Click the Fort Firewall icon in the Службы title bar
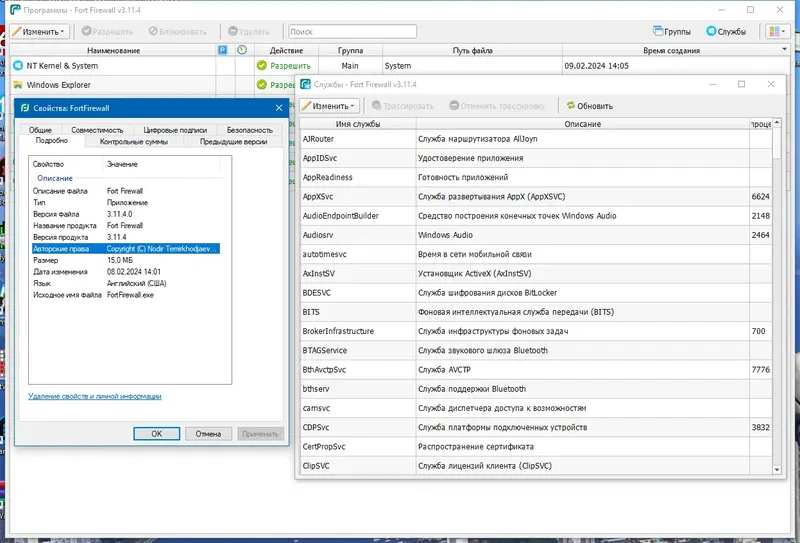 tap(306, 84)
